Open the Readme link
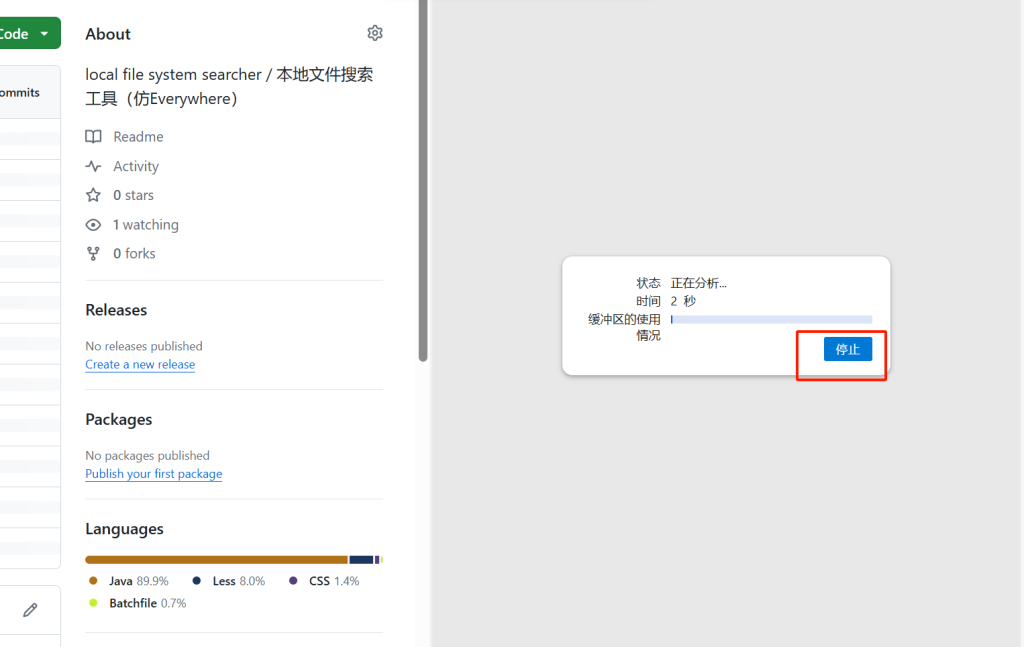The width and height of the screenshot is (1024, 647). [138, 137]
